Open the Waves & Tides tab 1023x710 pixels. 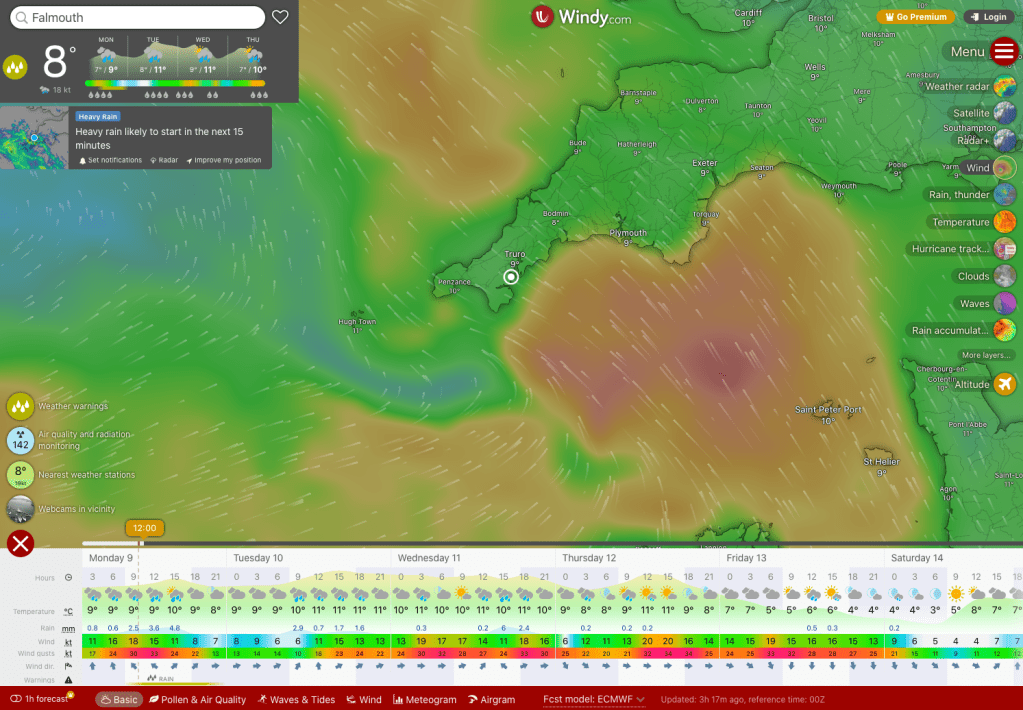pyautogui.click(x=295, y=699)
